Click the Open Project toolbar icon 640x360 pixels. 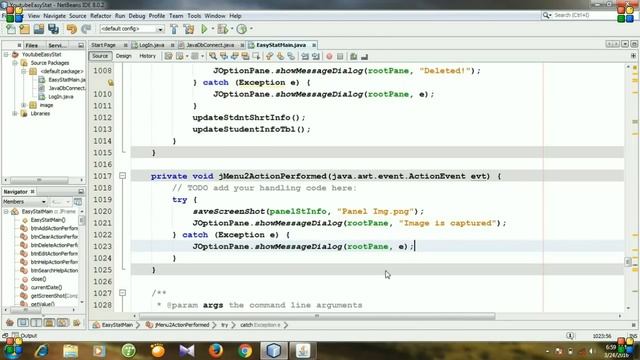point(39,29)
